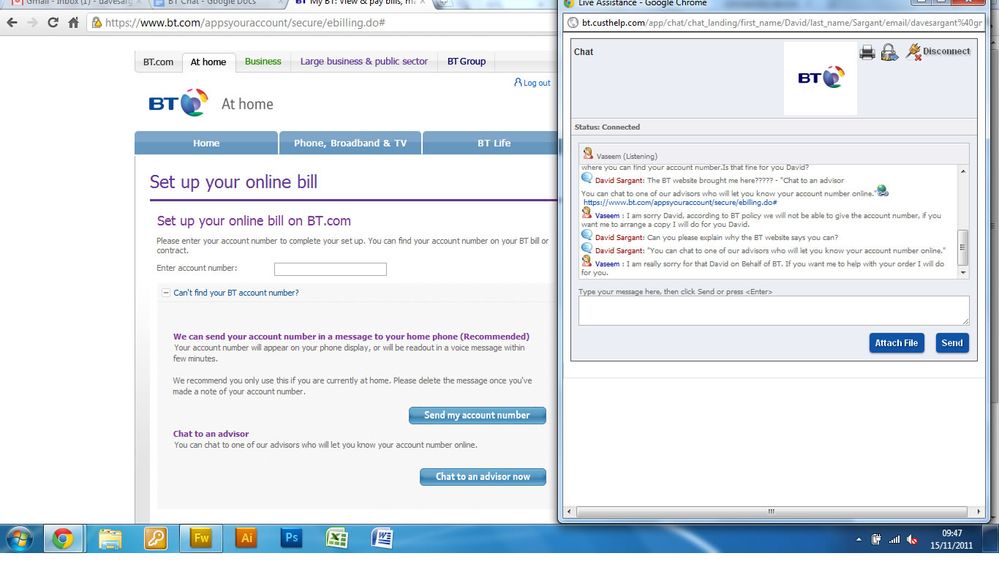Viewport: 999px width, 562px height.
Task: Click the chat window address bar
Action: (x=773, y=23)
